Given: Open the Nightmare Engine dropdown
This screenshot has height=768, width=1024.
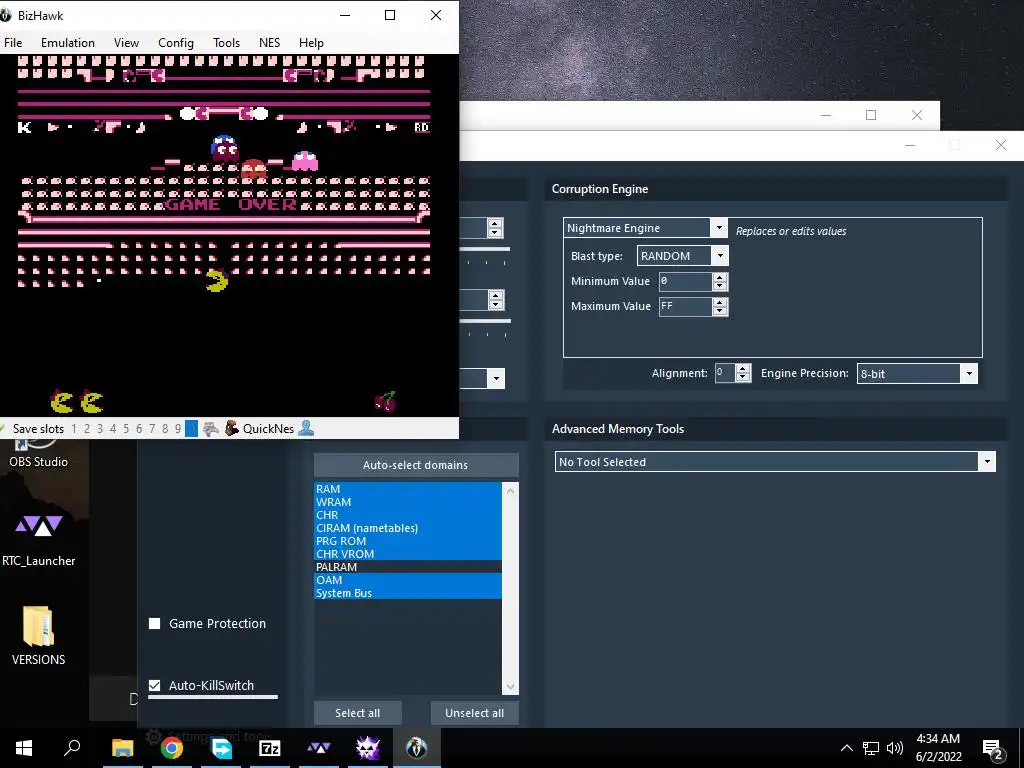Looking at the screenshot, I should tap(718, 228).
